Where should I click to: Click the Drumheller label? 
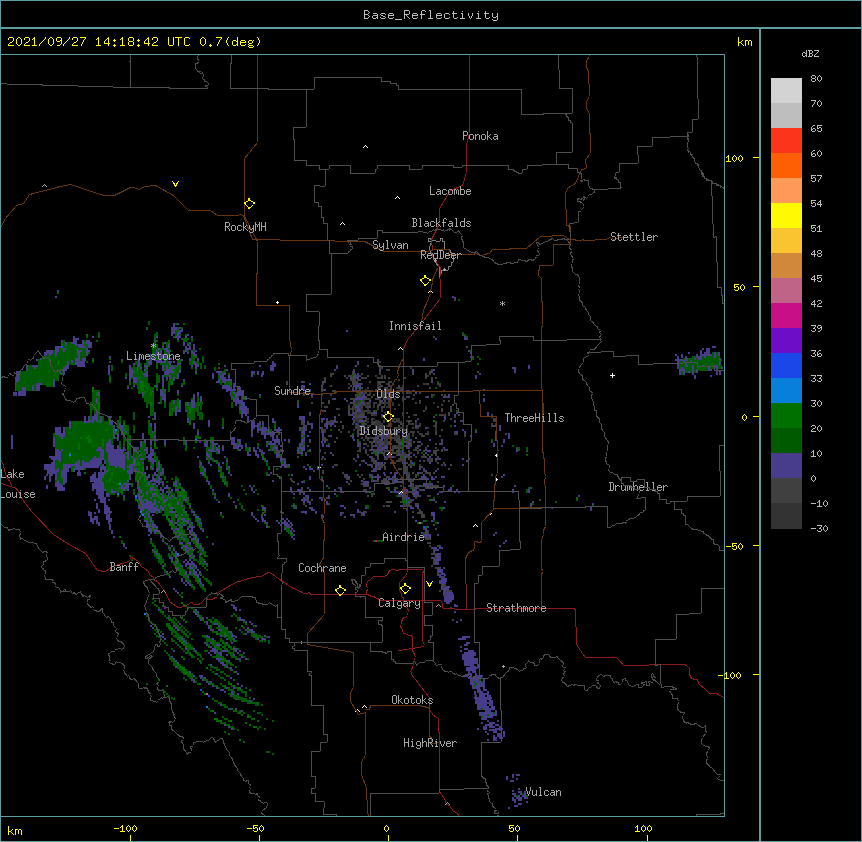(638, 487)
